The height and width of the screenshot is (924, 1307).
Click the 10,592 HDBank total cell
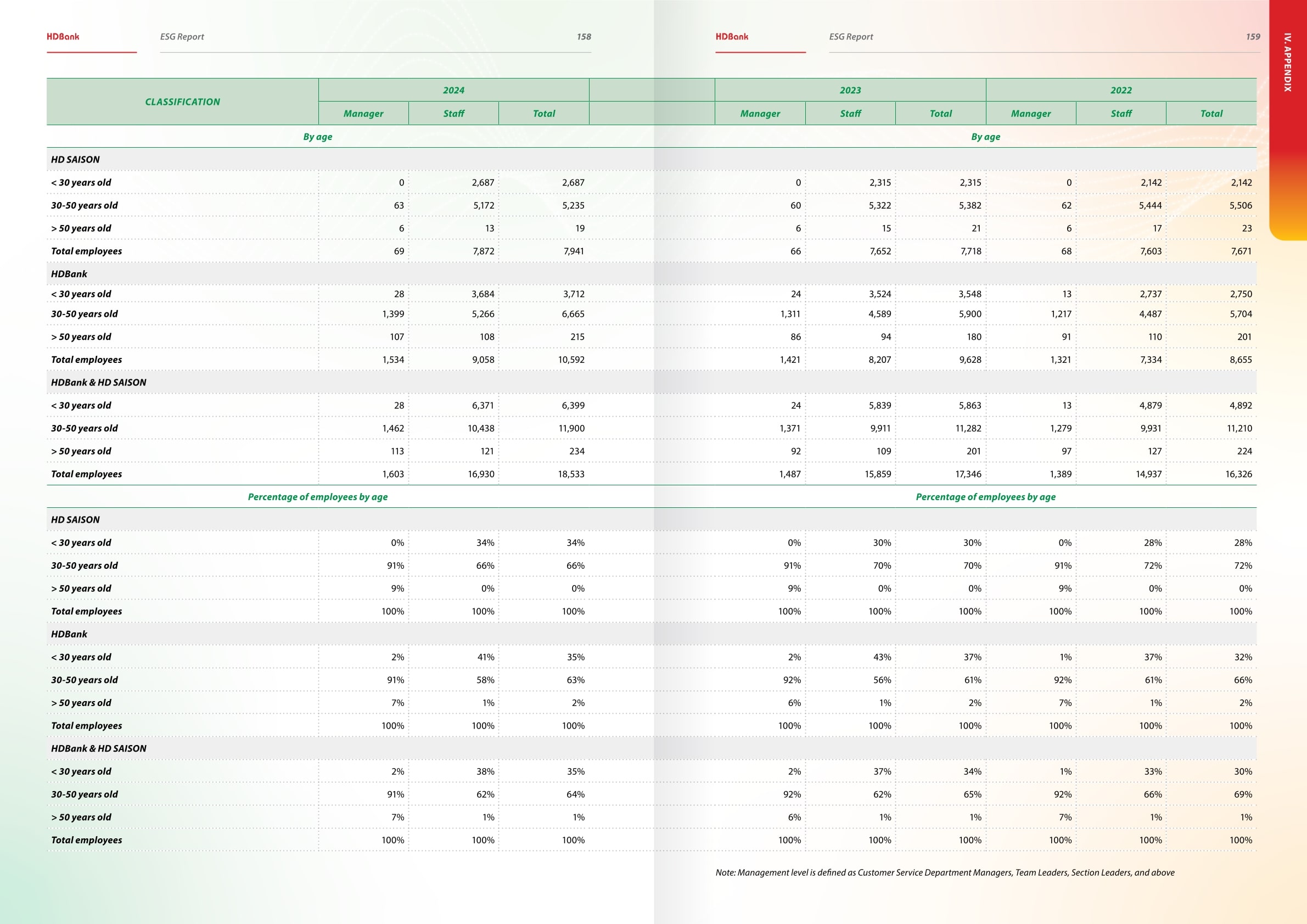[x=571, y=360]
